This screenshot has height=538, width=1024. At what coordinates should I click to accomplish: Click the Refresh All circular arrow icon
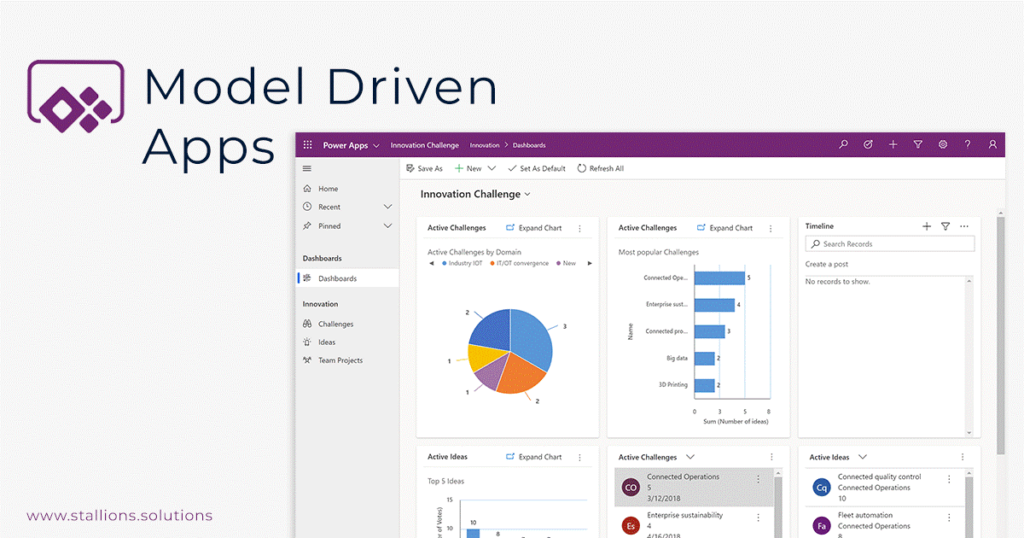(x=581, y=168)
